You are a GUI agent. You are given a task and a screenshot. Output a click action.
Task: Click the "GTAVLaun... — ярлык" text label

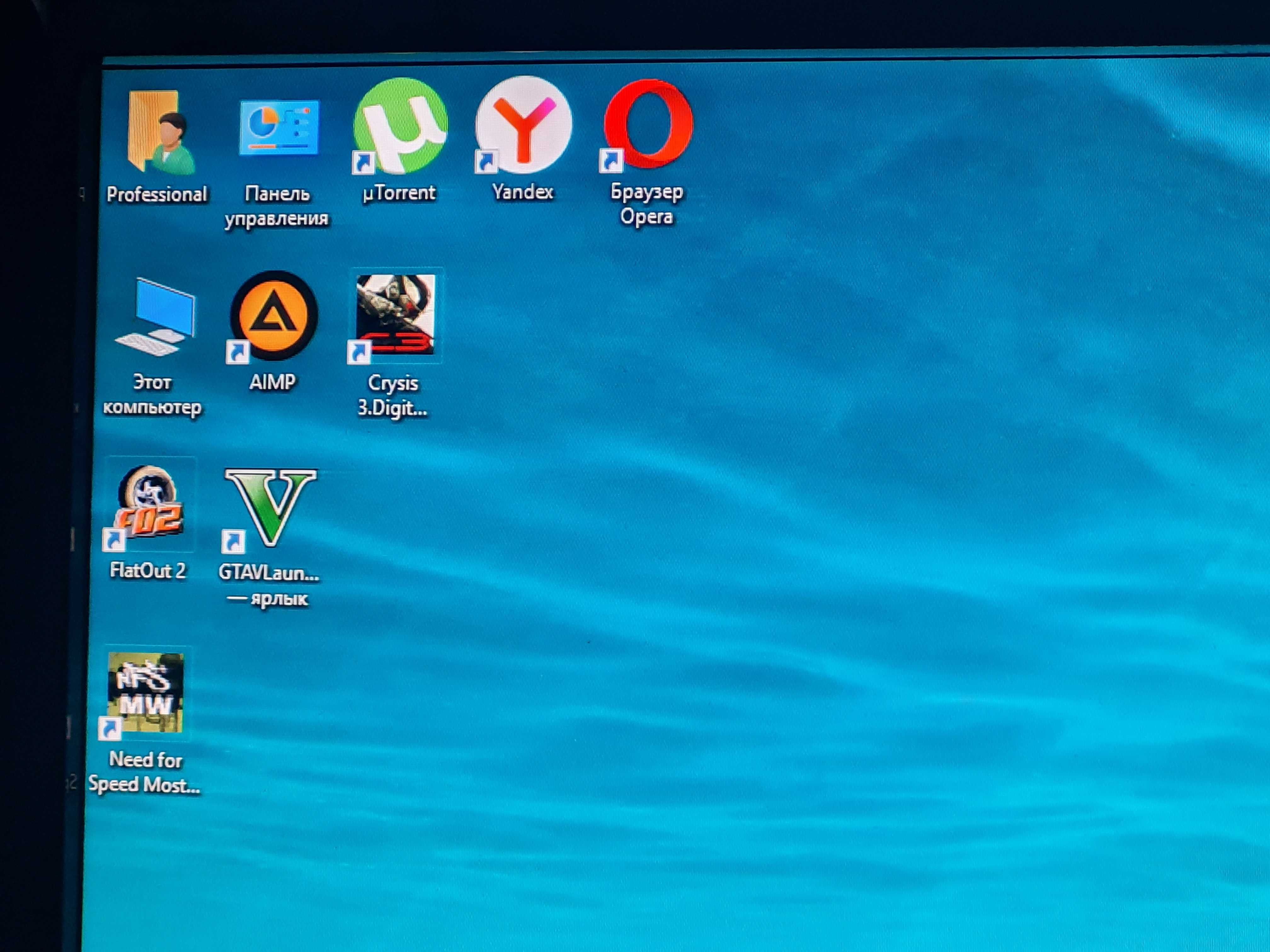[x=269, y=585]
